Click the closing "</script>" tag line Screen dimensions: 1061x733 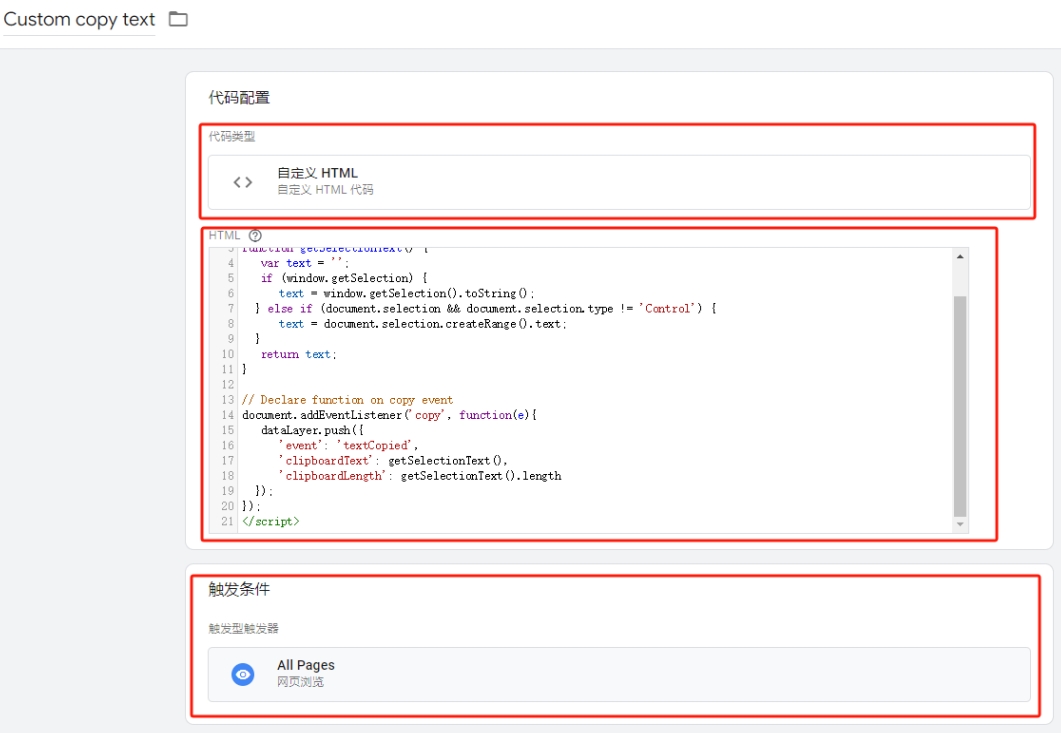click(271, 522)
